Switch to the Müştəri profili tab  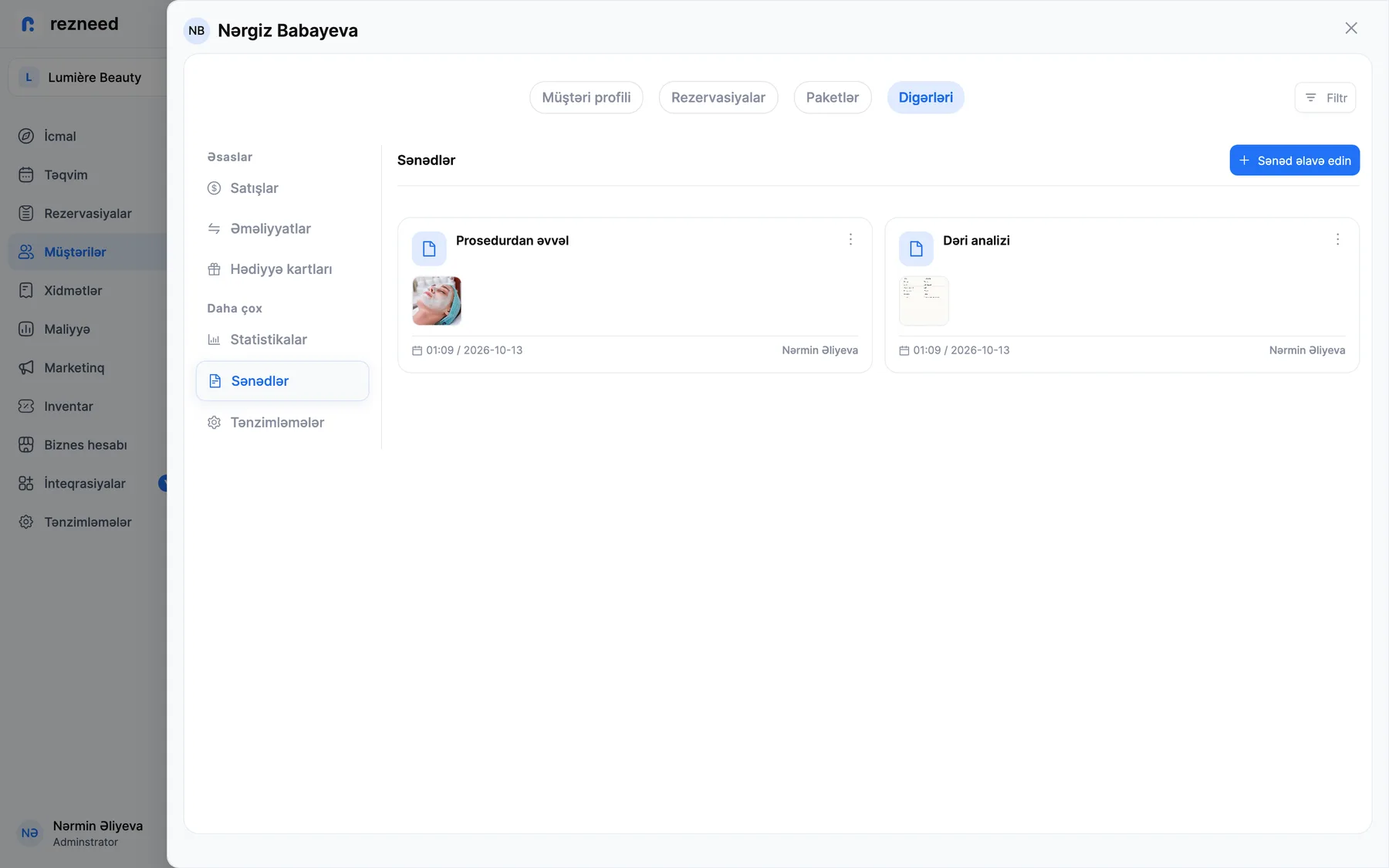586,97
